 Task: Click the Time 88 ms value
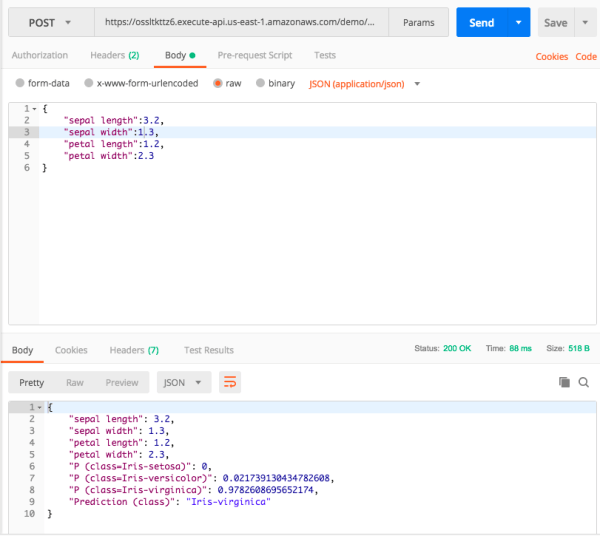point(520,349)
